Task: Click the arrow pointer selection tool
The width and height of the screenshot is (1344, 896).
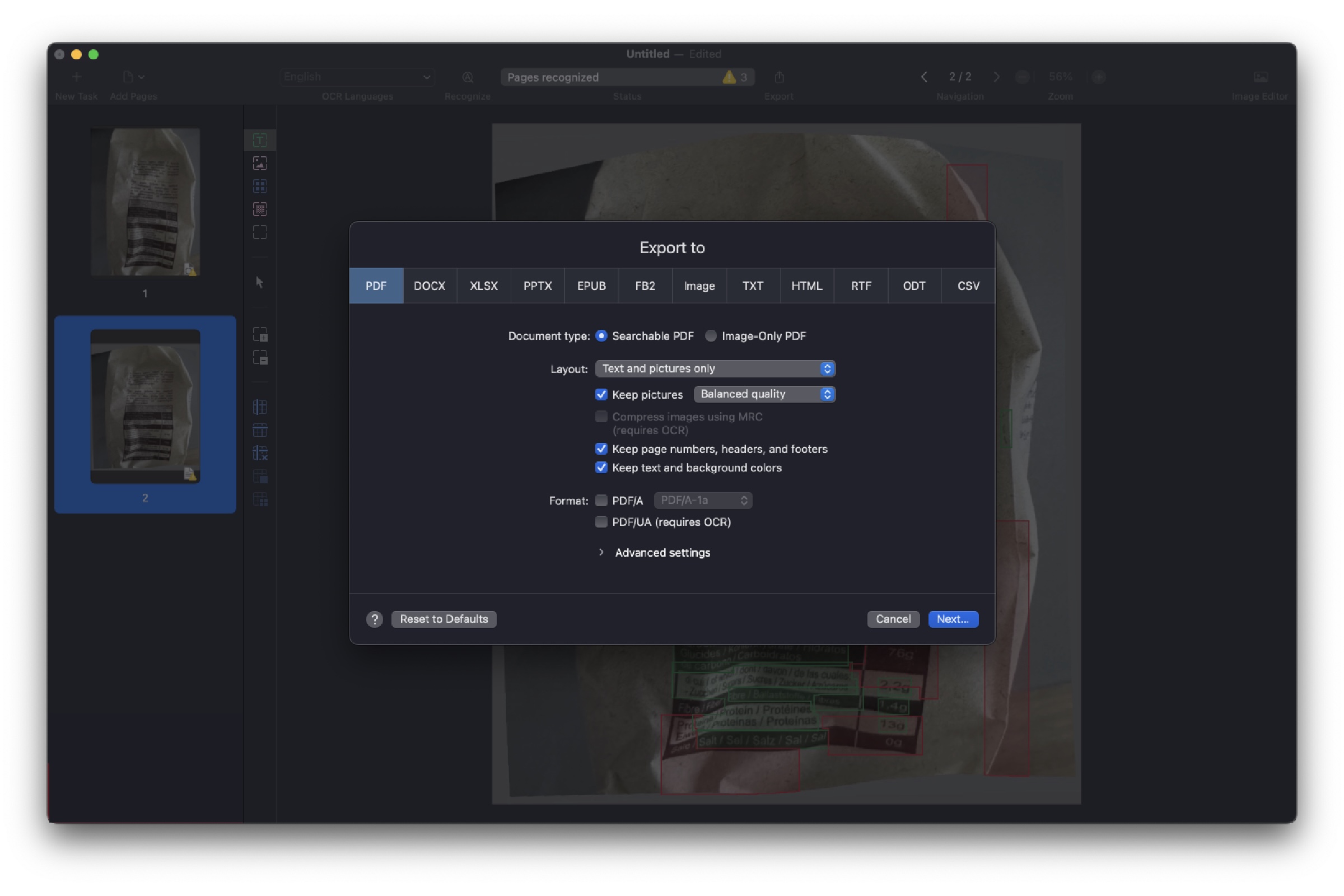Action: point(259,282)
